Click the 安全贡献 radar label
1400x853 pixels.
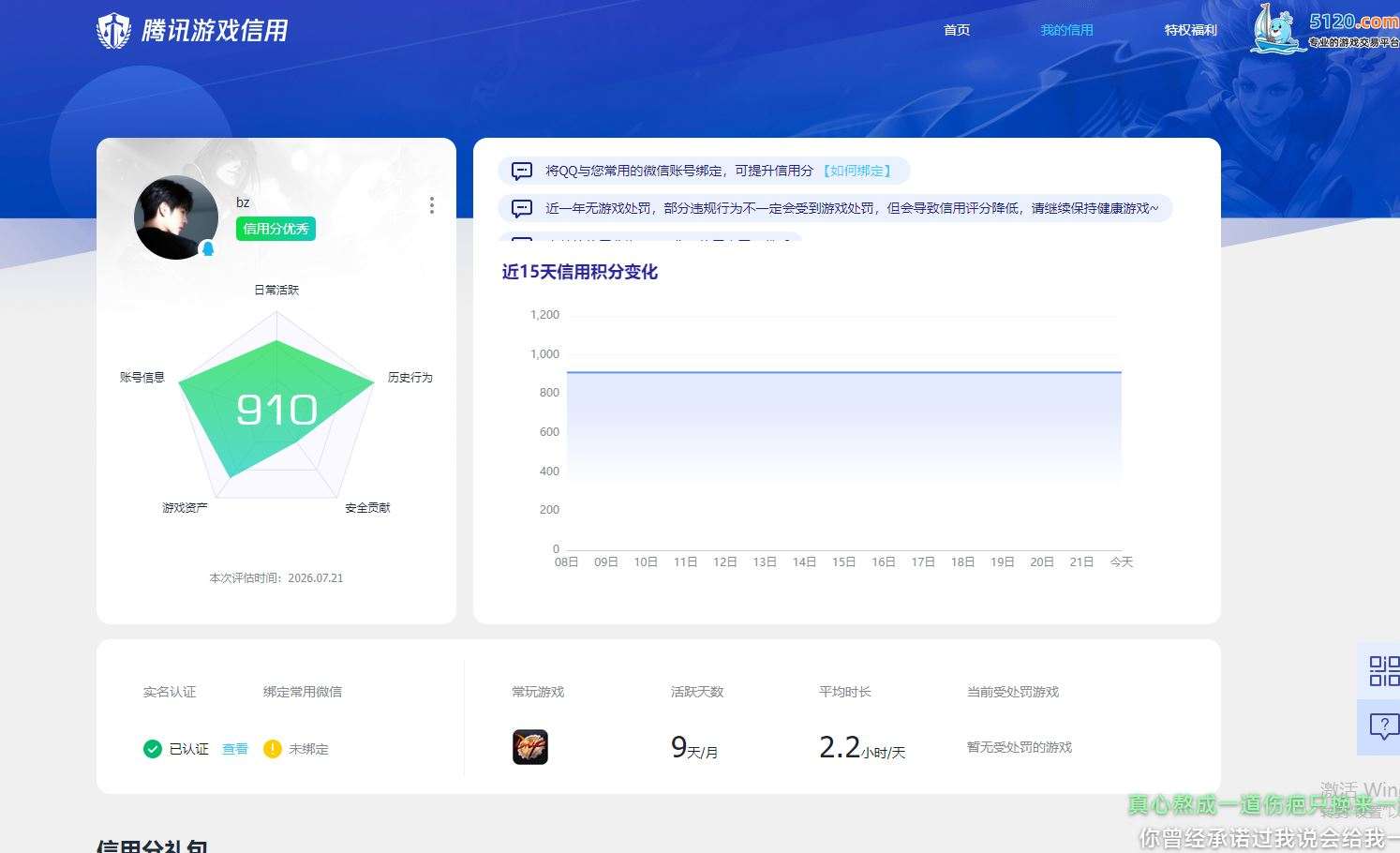[367, 507]
